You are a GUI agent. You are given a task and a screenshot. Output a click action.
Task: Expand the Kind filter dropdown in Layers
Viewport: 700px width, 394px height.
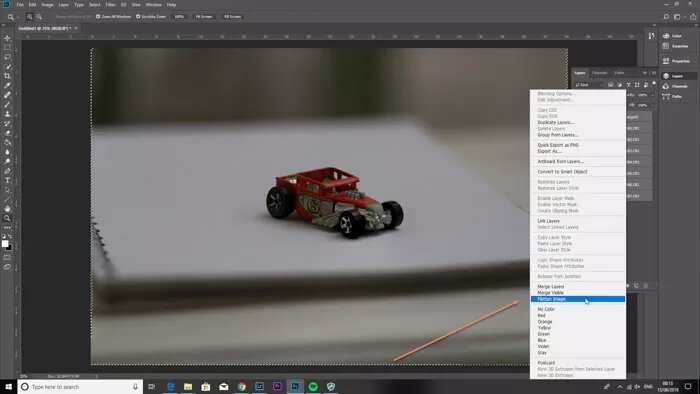coord(589,85)
